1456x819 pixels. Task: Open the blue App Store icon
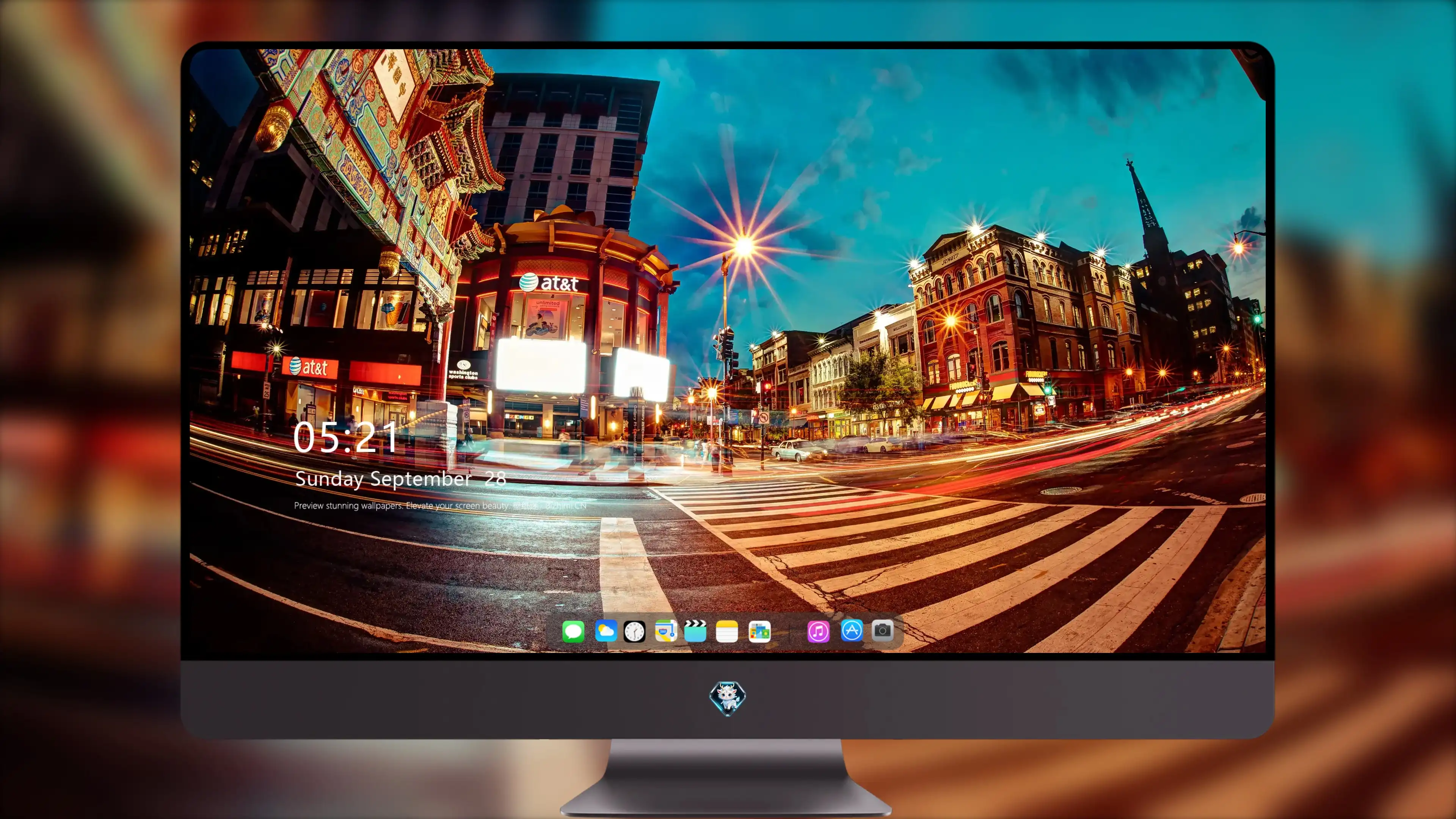[x=852, y=630]
